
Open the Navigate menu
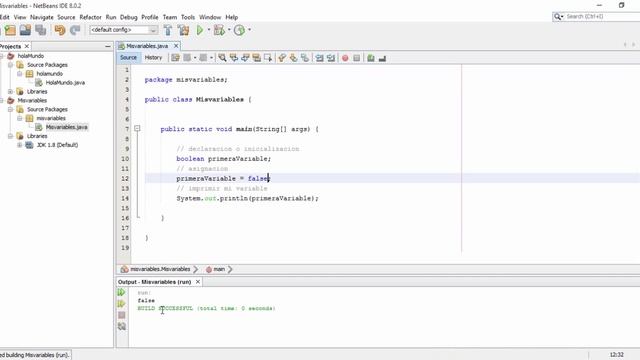click(x=42, y=17)
